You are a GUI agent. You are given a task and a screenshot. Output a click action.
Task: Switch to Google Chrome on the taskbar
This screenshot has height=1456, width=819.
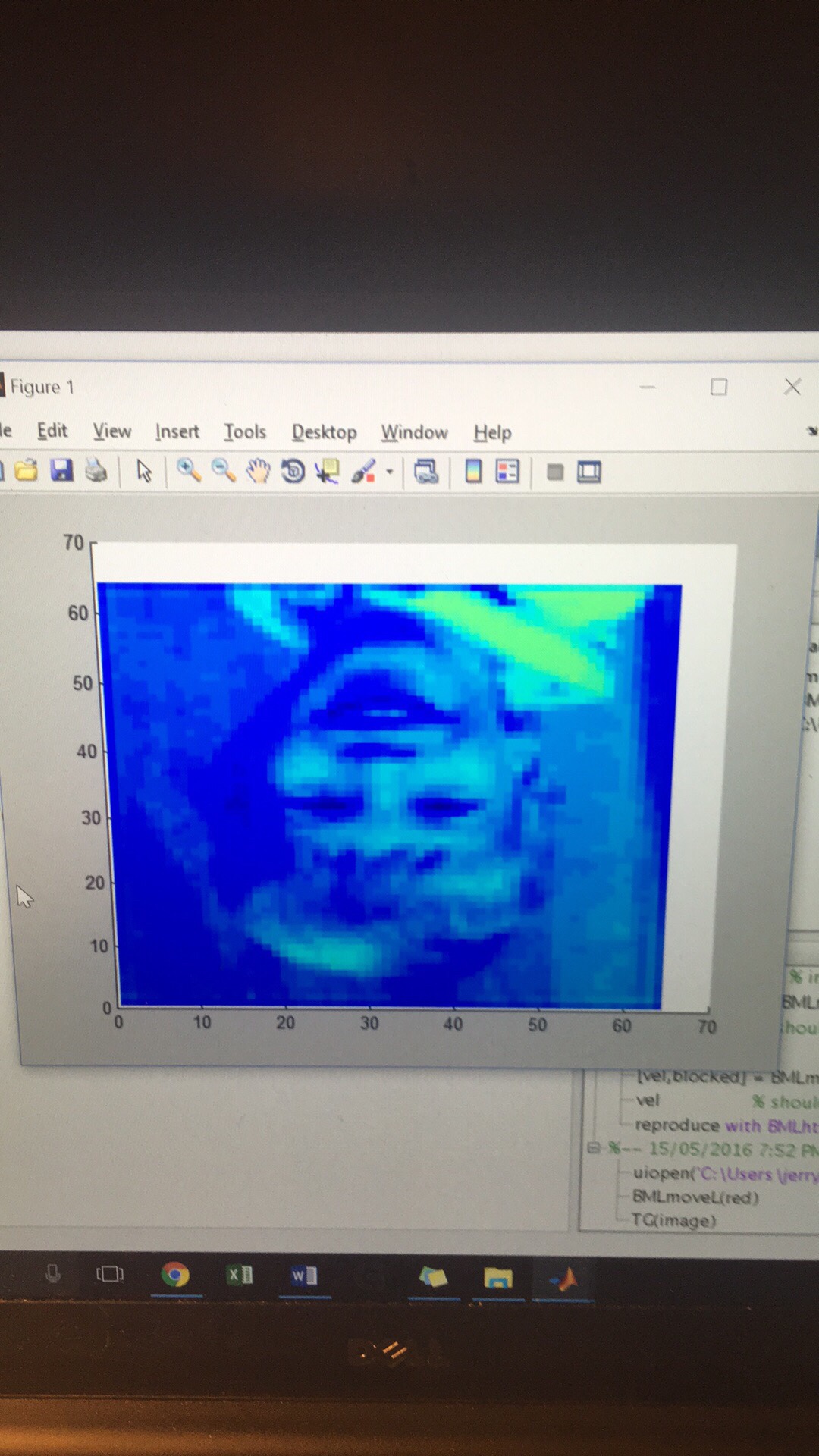click(x=175, y=1275)
